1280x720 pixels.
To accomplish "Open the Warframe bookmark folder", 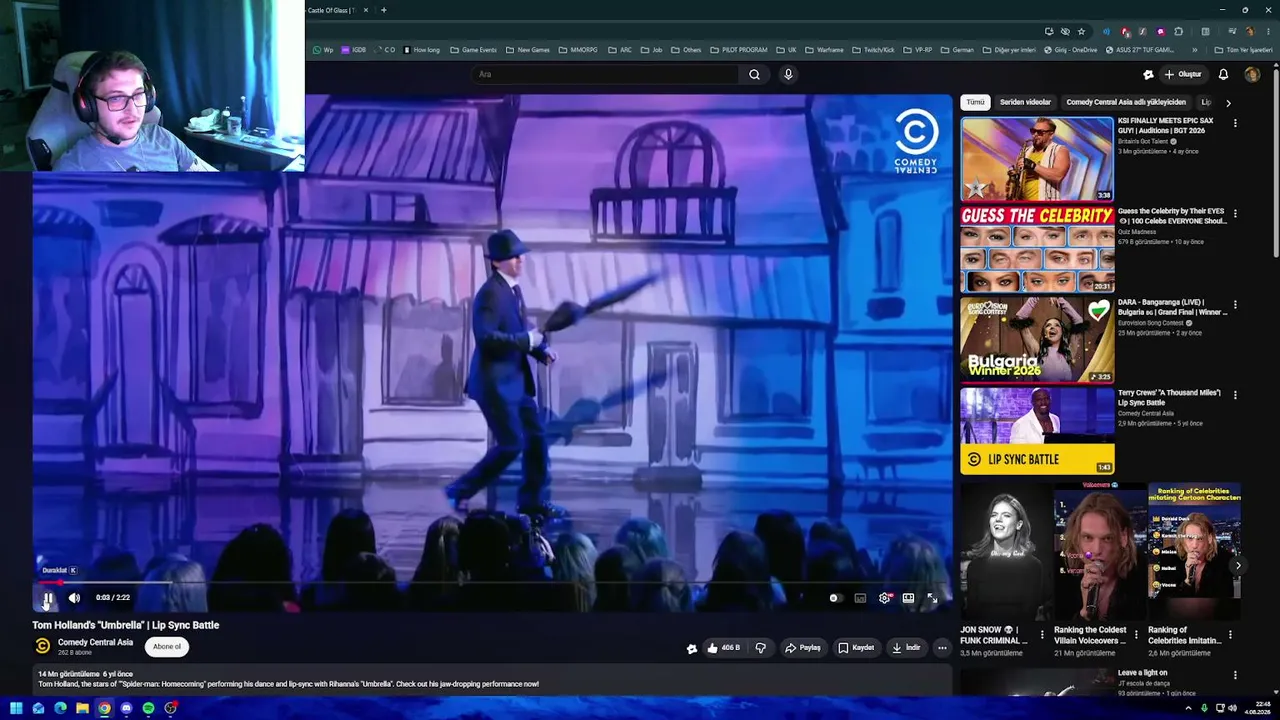I will point(824,50).
